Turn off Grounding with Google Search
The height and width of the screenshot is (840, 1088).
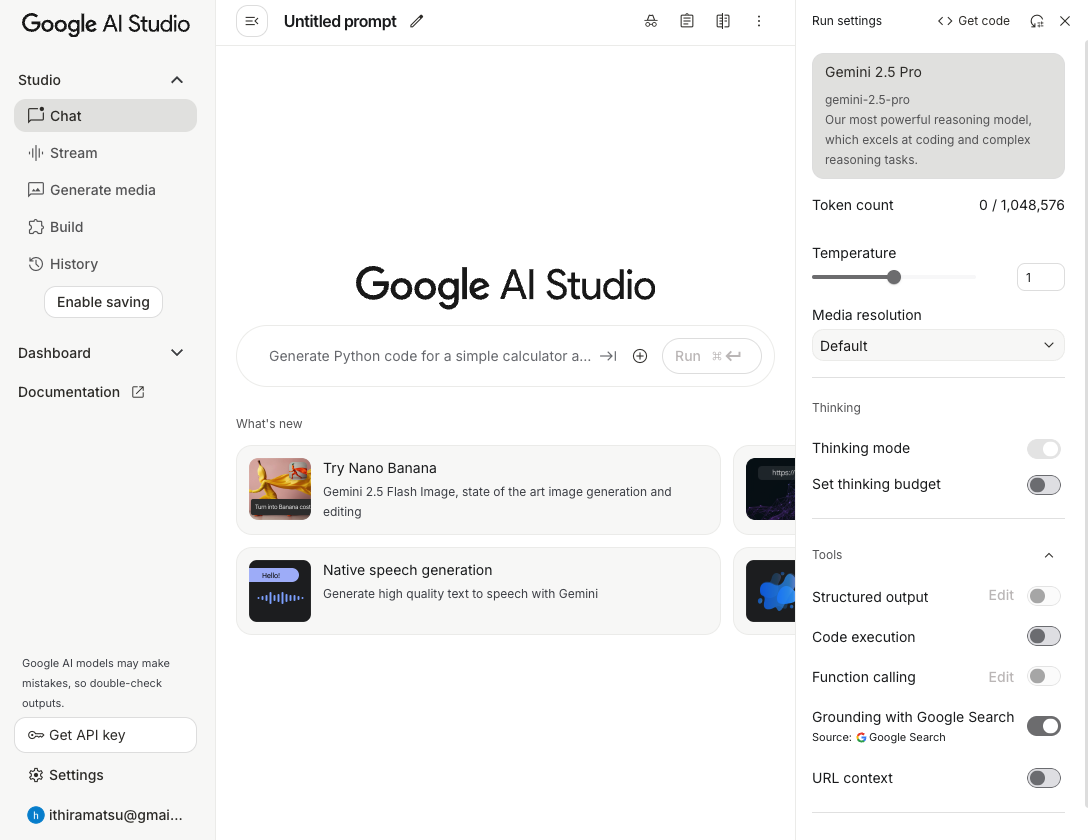pos(1043,726)
